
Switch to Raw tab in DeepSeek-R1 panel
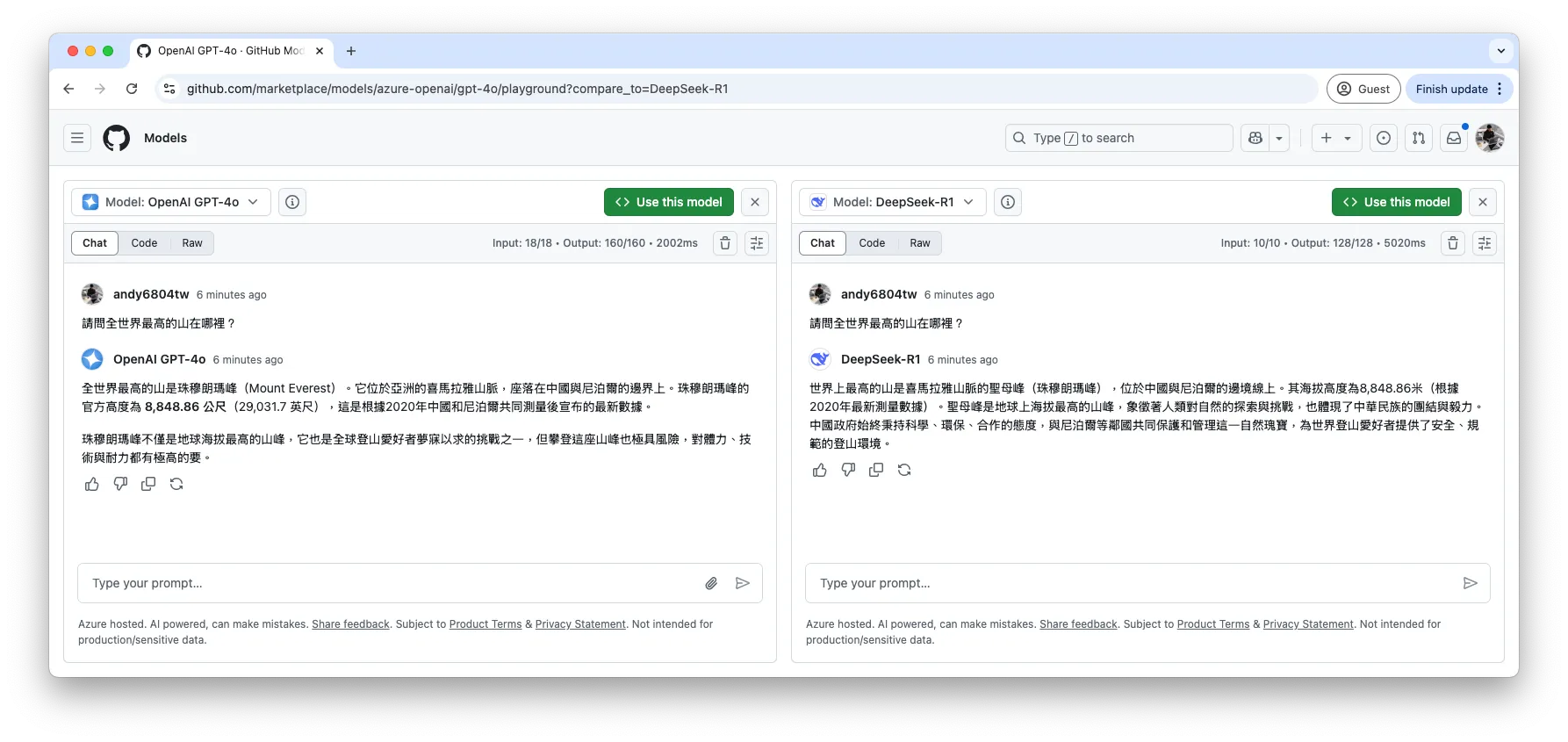point(919,243)
